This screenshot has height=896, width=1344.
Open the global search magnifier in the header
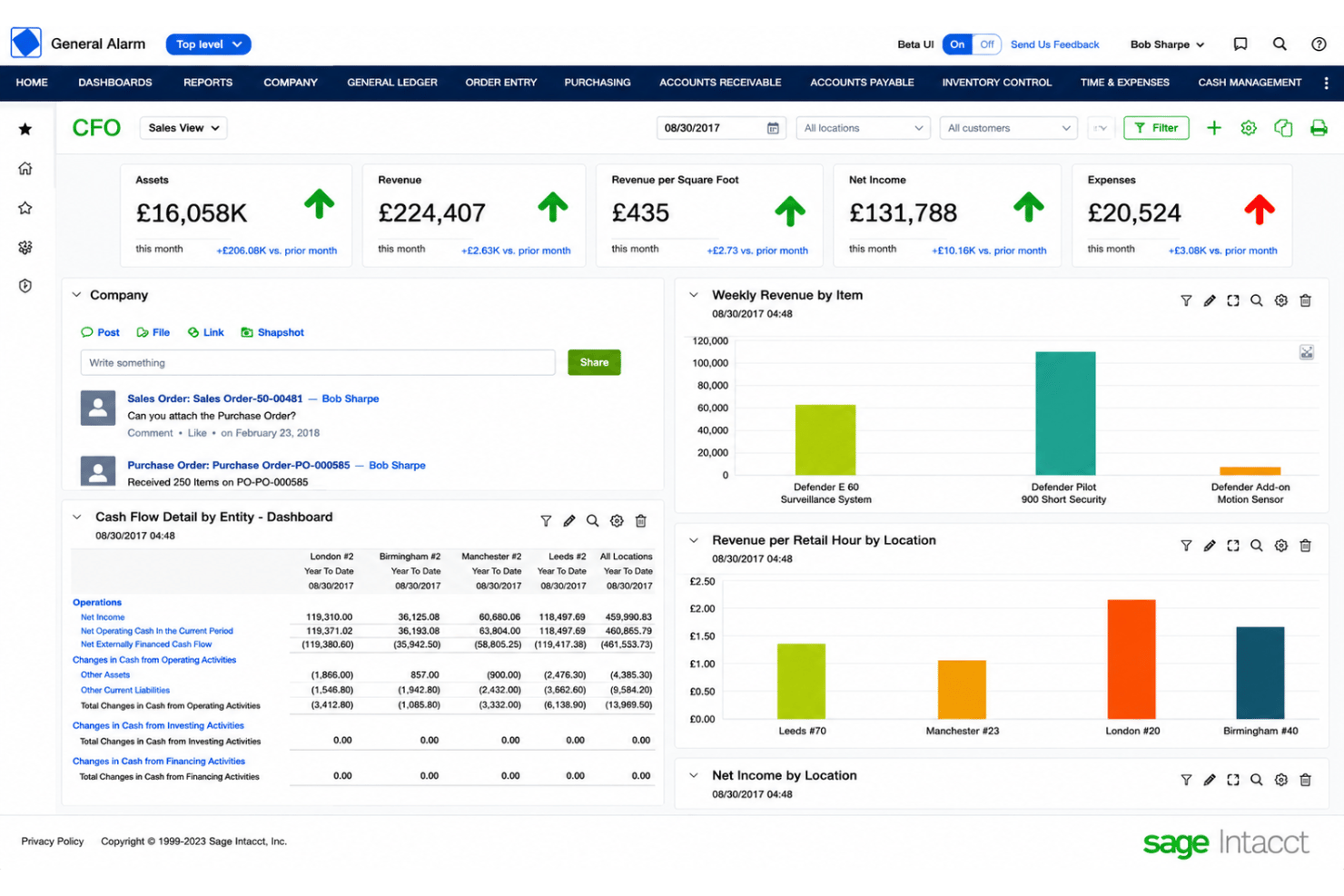tap(1280, 44)
